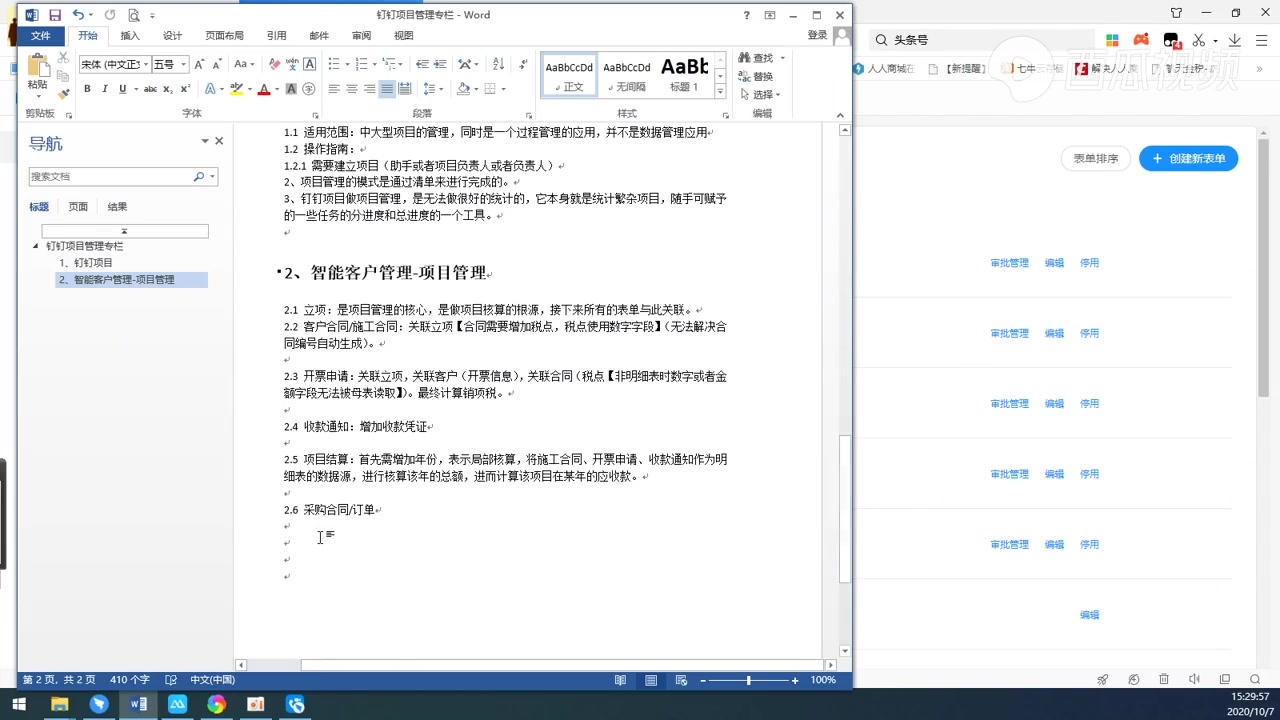Image resolution: width=1280 pixels, height=720 pixels.
Task: Insert a bulleted list
Action: click(334, 64)
